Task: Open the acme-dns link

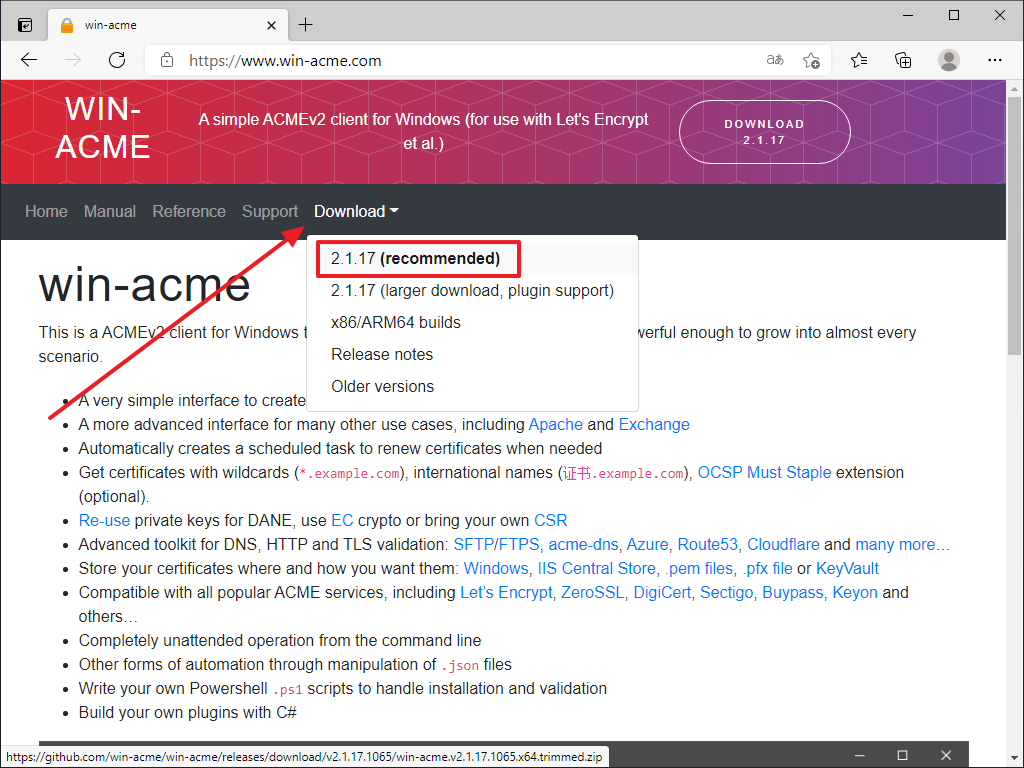Action: [x=583, y=545]
